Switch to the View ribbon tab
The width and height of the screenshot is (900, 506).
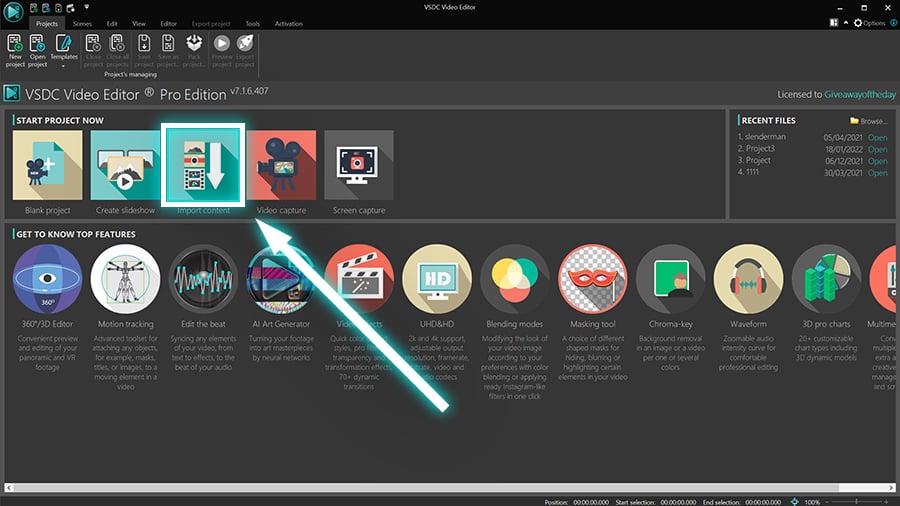click(x=139, y=24)
